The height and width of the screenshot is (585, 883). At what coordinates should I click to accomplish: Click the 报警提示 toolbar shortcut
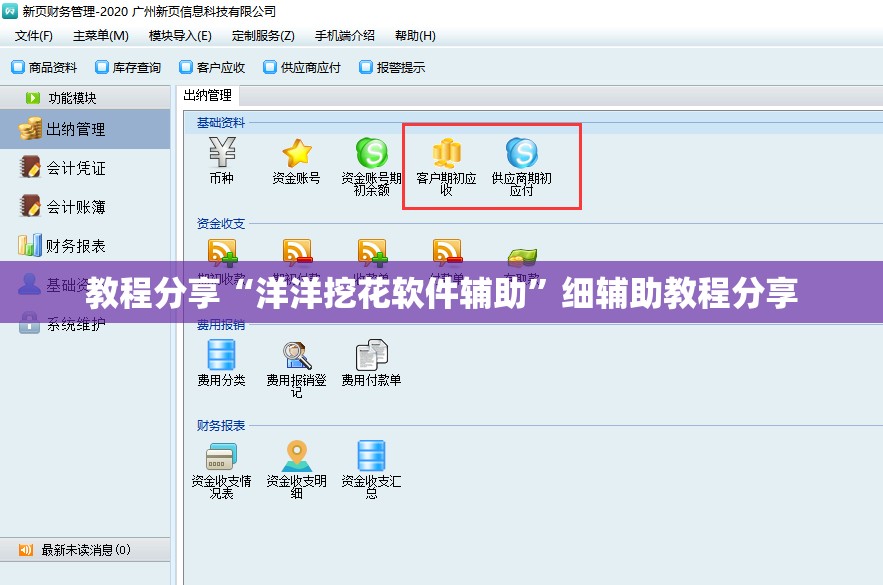(x=392, y=68)
